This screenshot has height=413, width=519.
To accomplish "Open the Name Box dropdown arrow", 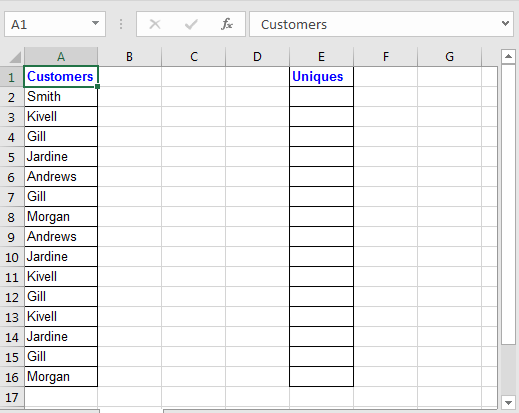I will click(x=95, y=23).
